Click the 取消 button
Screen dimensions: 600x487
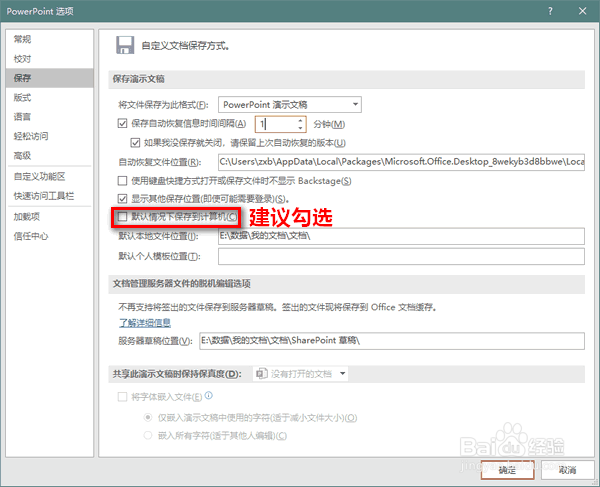coord(567,470)
